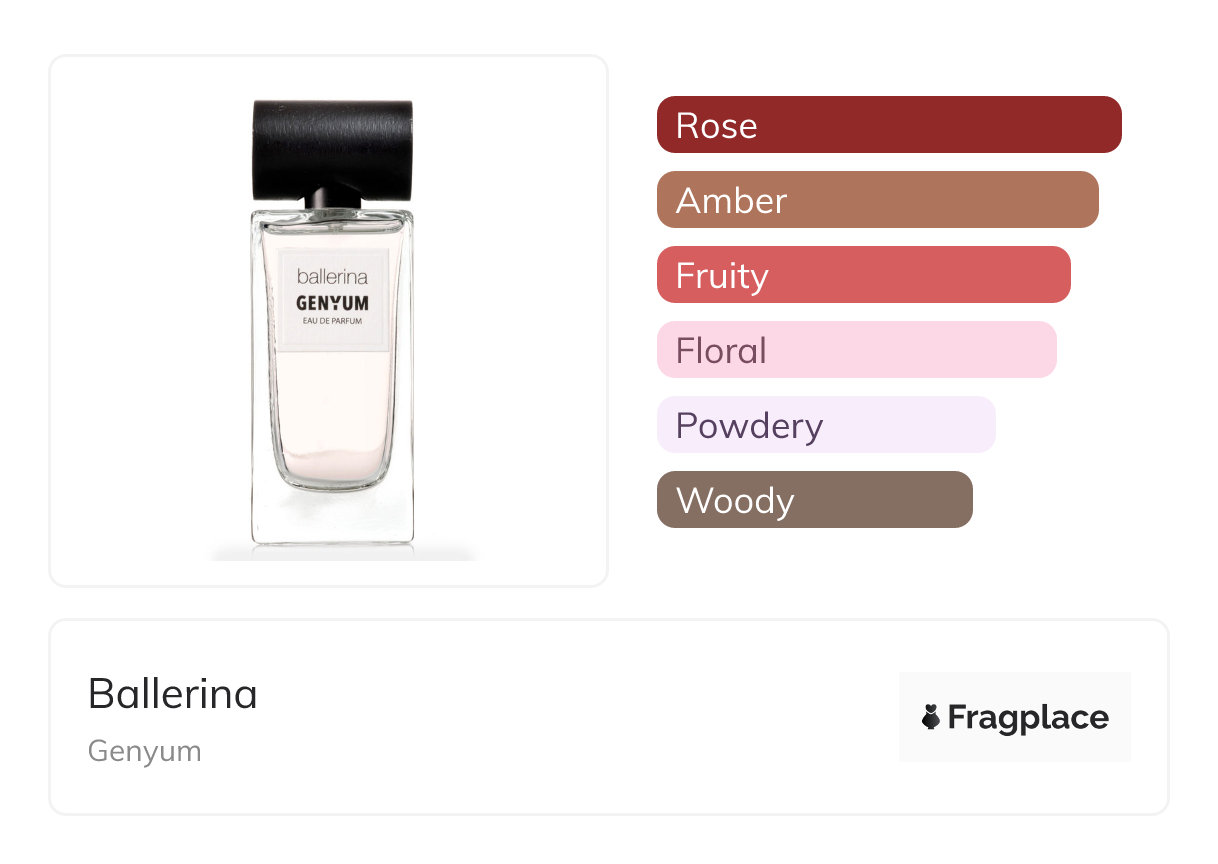The height and width of the screenshot is (864, 1218).
Task: Click the empty white space left of the bottle
Action: pyautogui.click(x=140, y=320)
